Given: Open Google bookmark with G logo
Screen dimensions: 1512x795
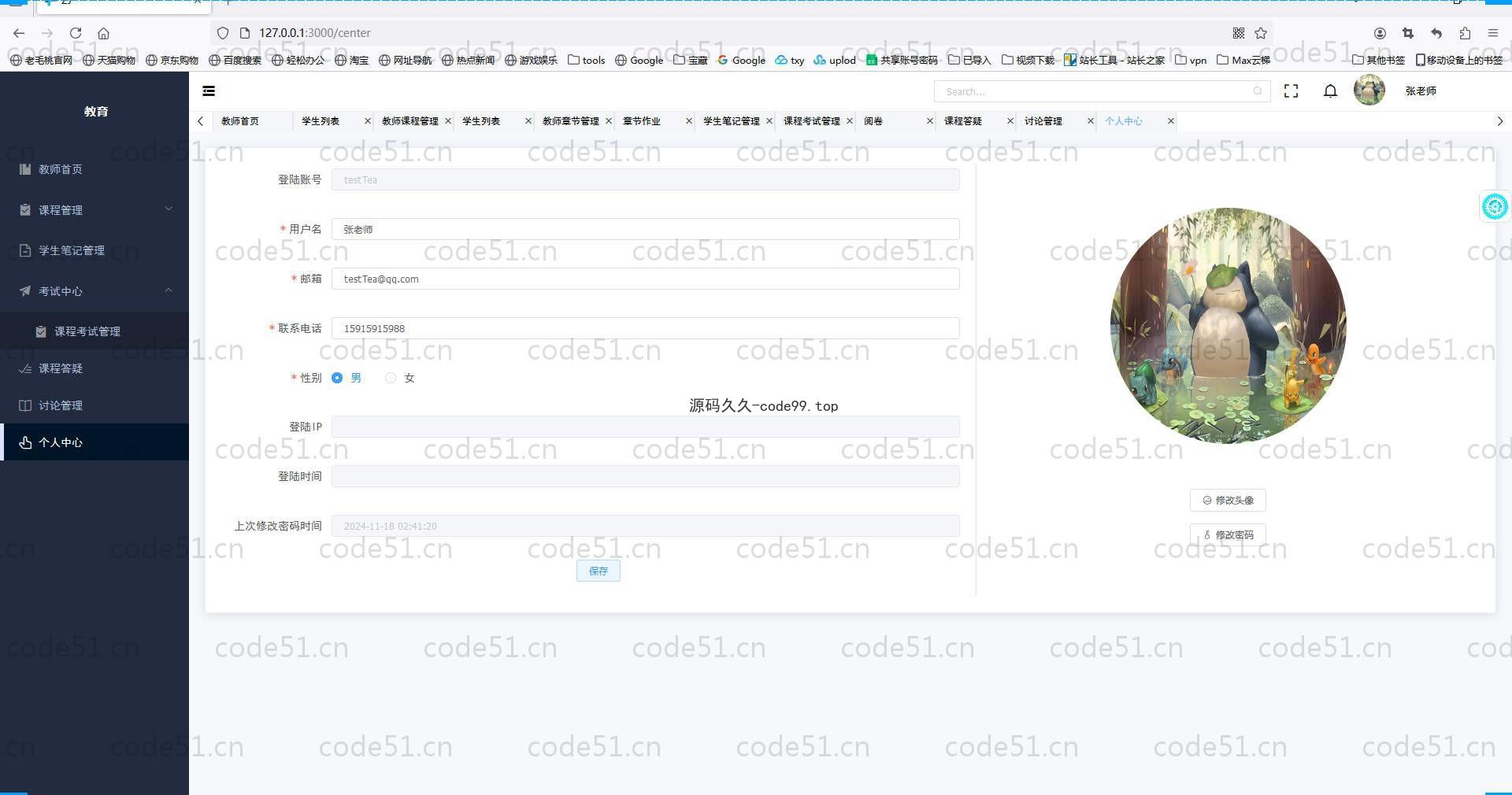Looking at the screenshot, I should coord(741,60).
